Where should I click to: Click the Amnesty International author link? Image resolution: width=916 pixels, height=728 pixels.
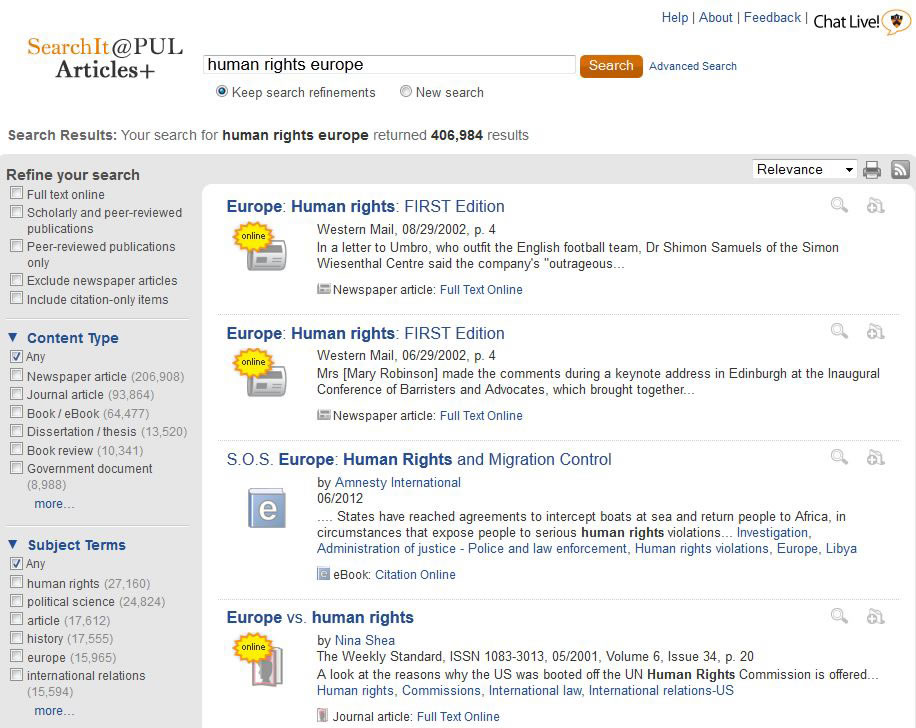tap(397, 482)
